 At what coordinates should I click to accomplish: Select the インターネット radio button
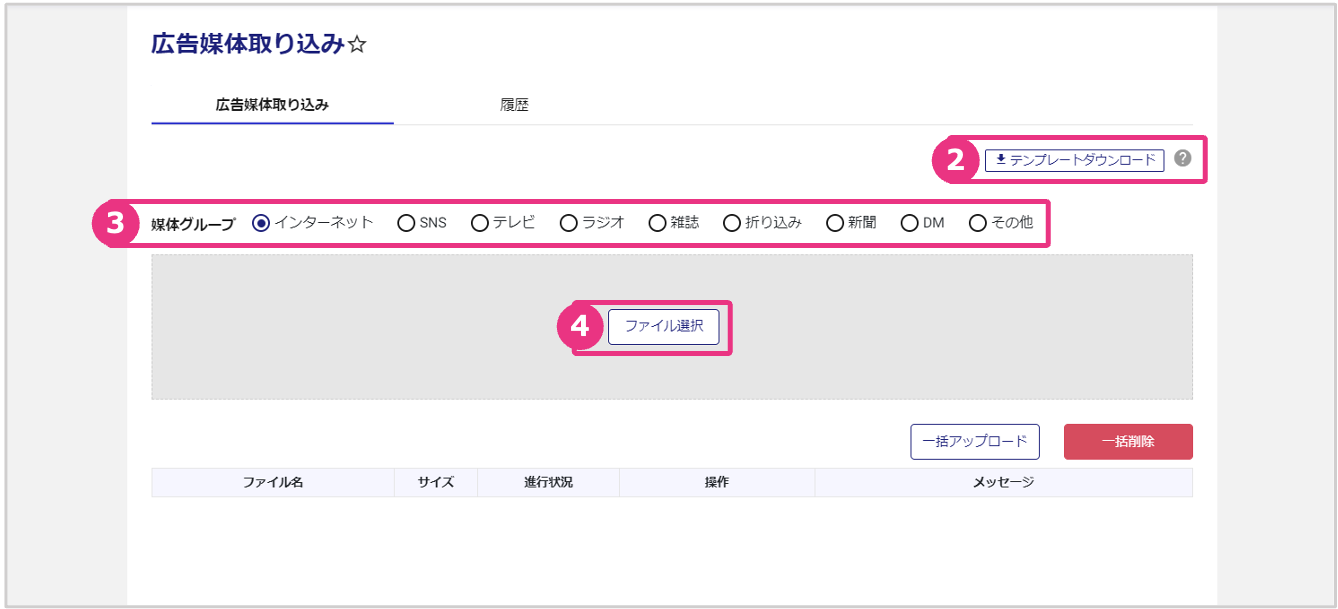tap(262, 223)
